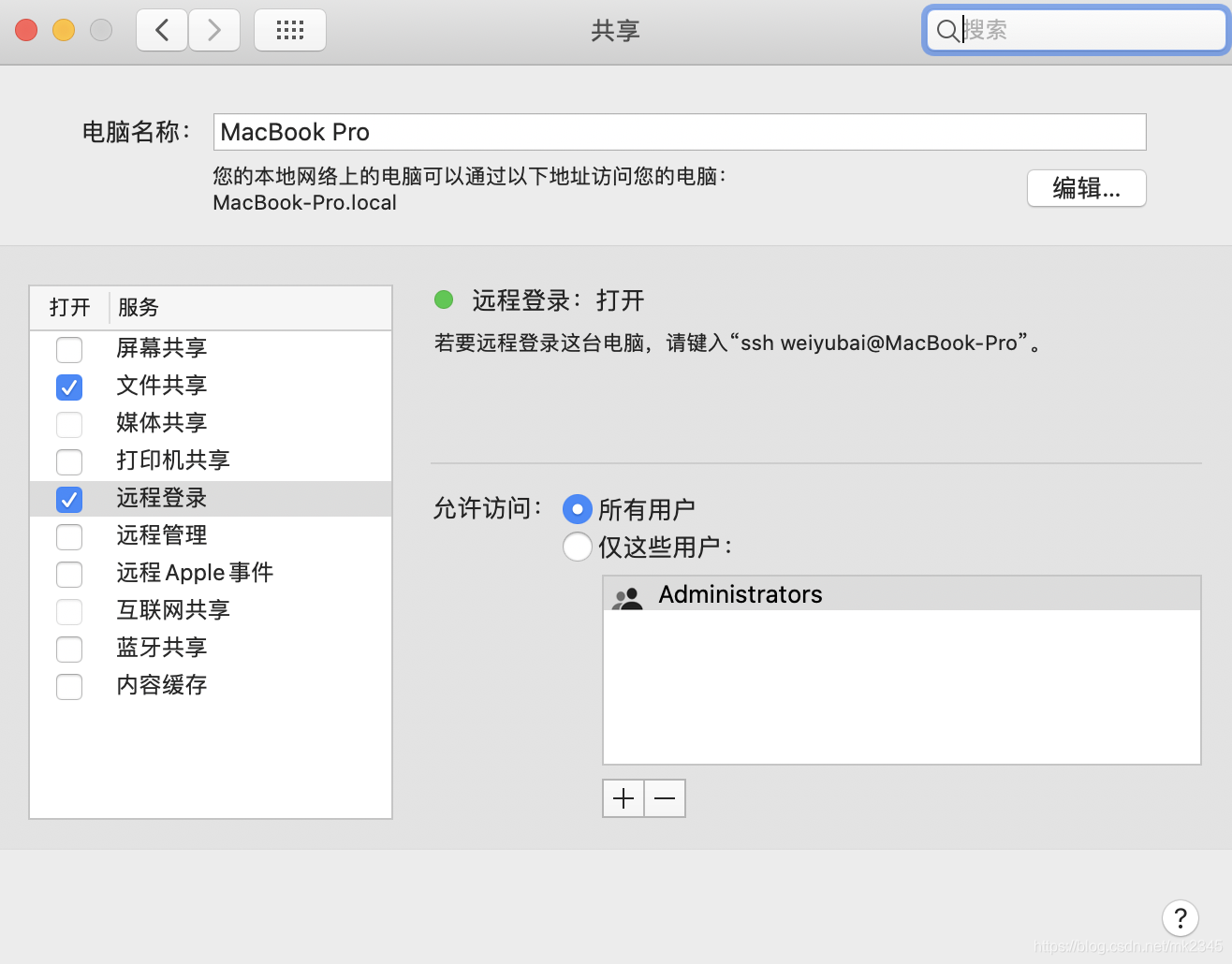Screen dimensions: 1232x964
Task: Uncheck the 远程登录 checkbox
Action: click(69, 500)
